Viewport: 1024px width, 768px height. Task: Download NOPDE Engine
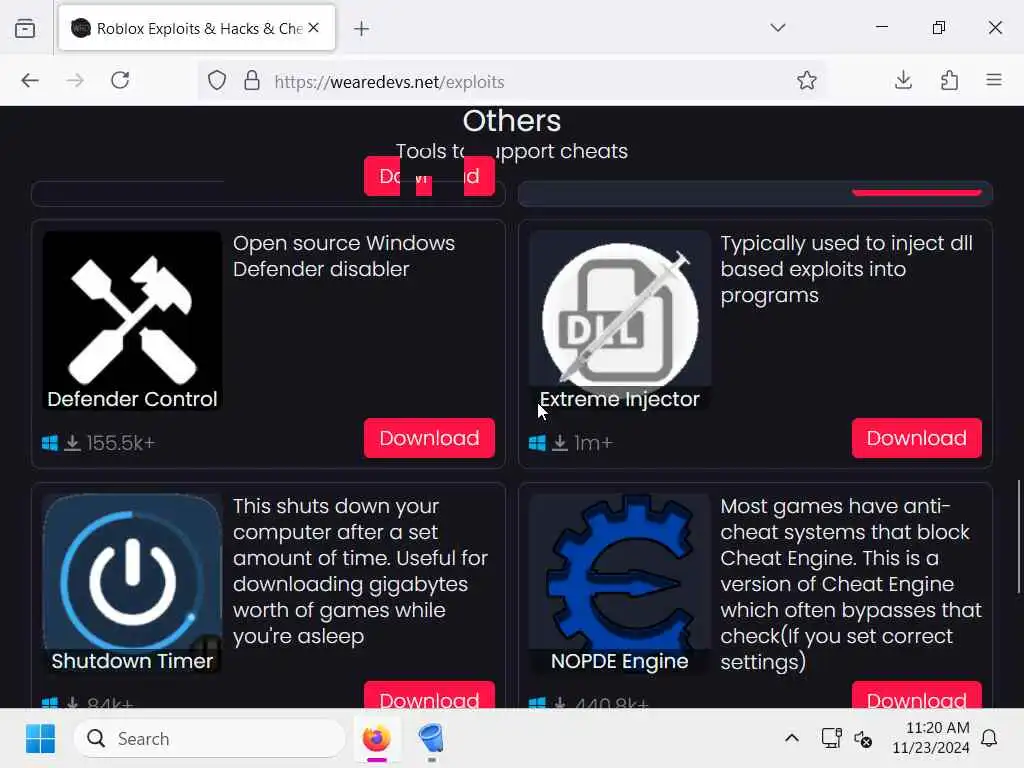tap(916, 696)
